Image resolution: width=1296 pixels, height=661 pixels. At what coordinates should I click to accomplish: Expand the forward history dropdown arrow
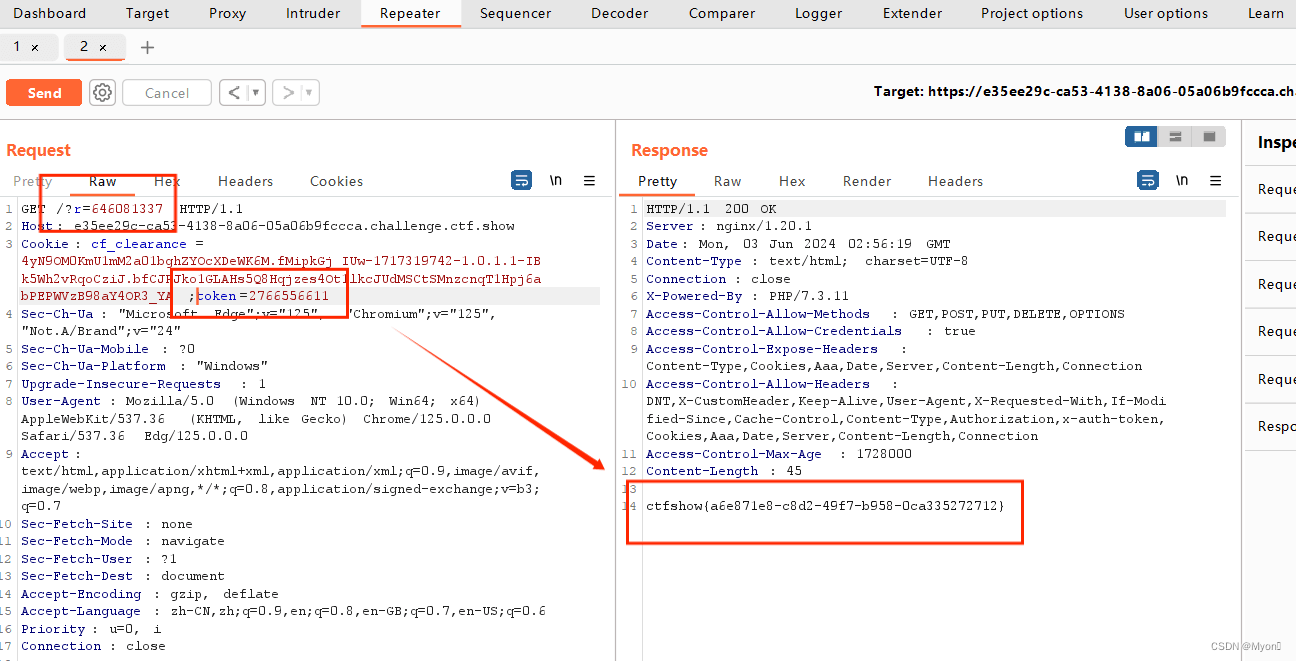click(x=310, y=93)
